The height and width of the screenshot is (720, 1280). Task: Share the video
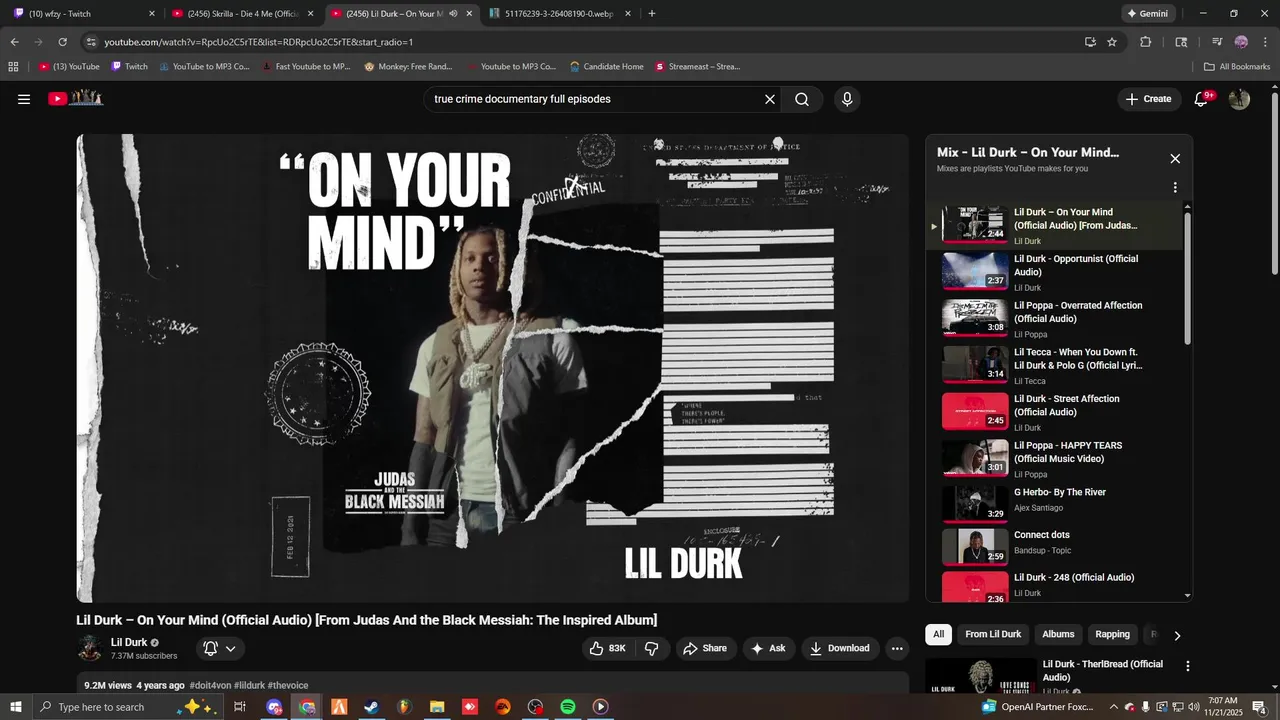(704, 648)
